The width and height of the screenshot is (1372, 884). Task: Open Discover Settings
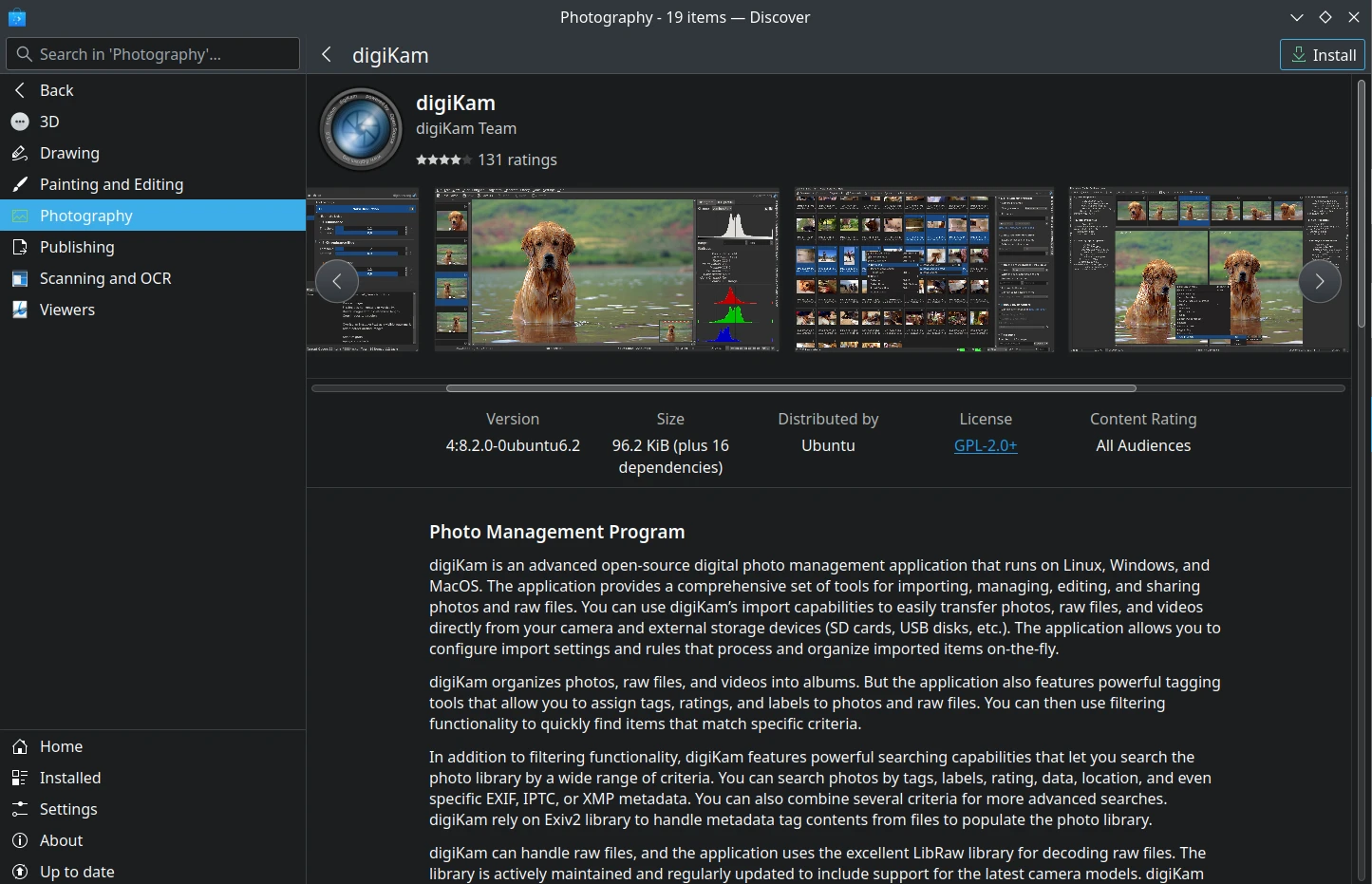click(68, 809)
